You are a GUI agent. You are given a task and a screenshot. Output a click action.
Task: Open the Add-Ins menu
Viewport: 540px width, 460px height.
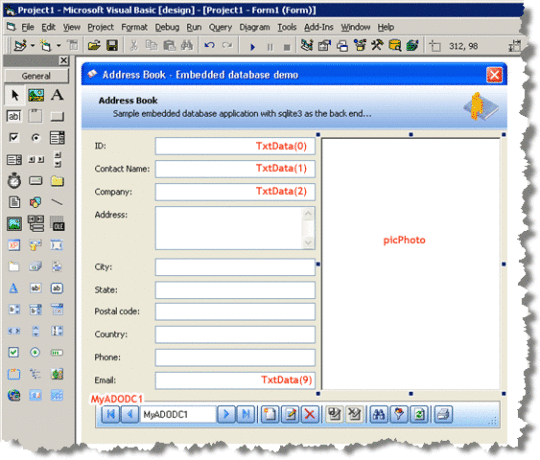tap(319, 27)
